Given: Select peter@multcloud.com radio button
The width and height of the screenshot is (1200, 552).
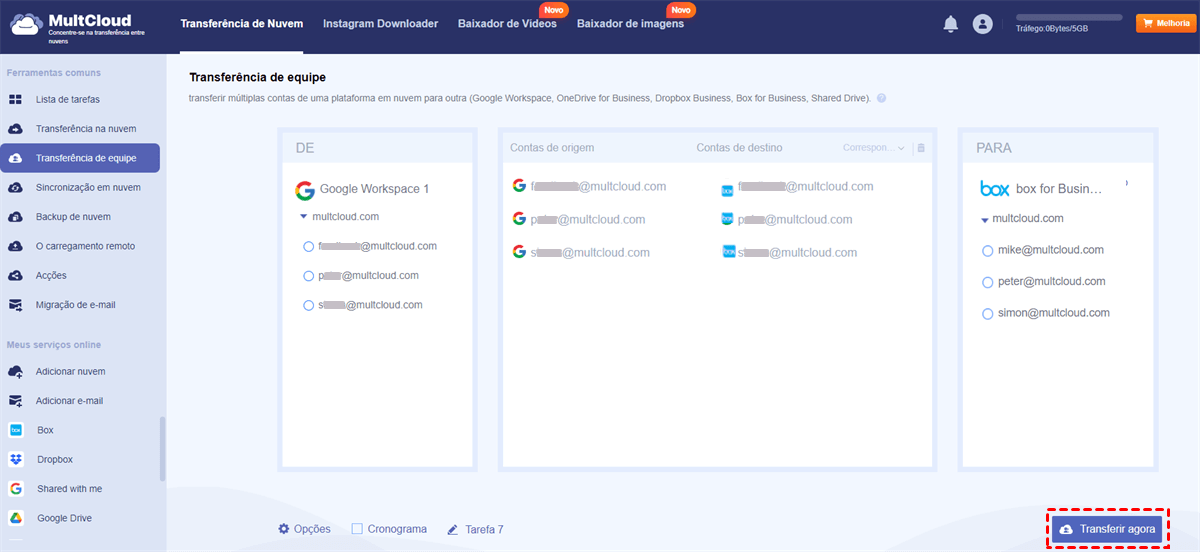Looking at the screenshot, I should (x=988, y=283).
